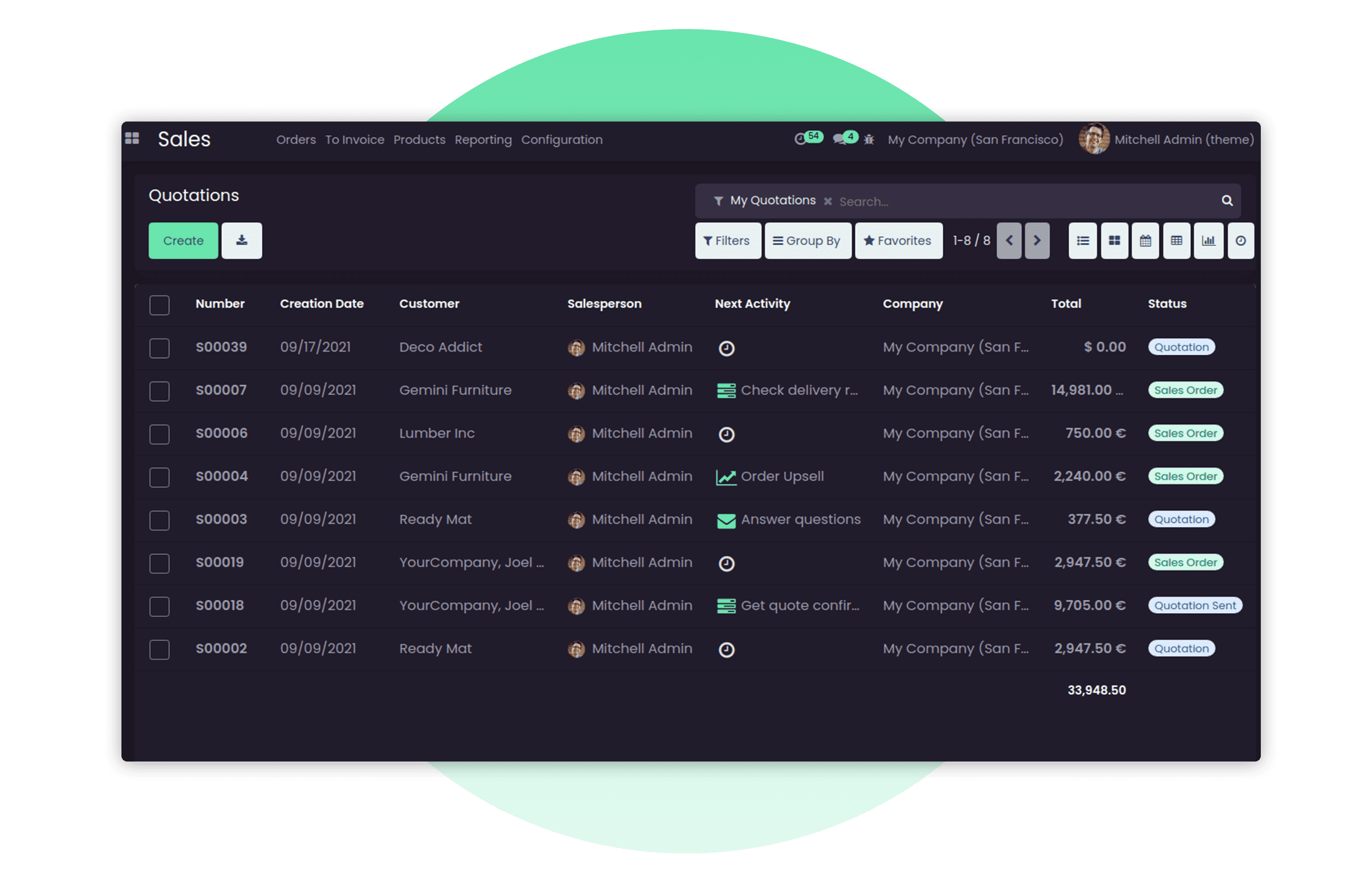Switch to graph view
1372x883 pixels.
(x=1208, y=241)
